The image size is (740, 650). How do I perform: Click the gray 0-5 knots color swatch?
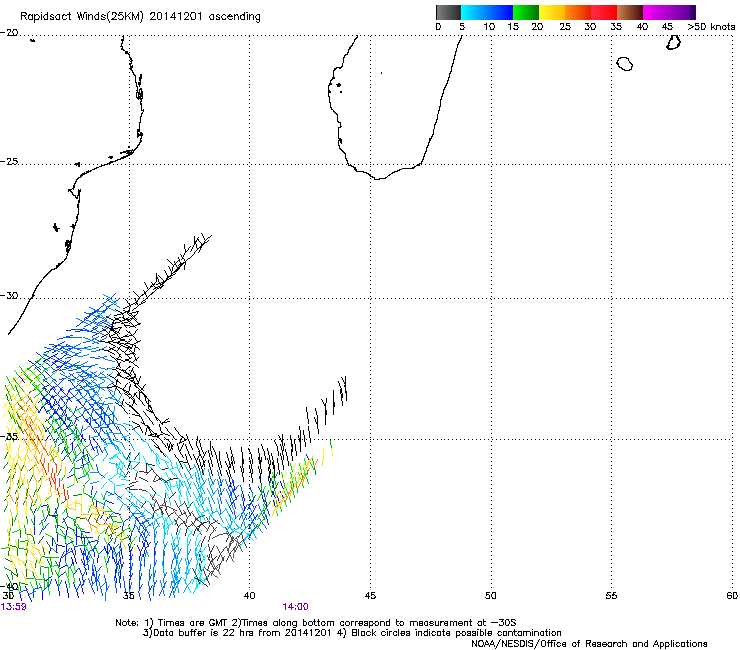(448, 12)
